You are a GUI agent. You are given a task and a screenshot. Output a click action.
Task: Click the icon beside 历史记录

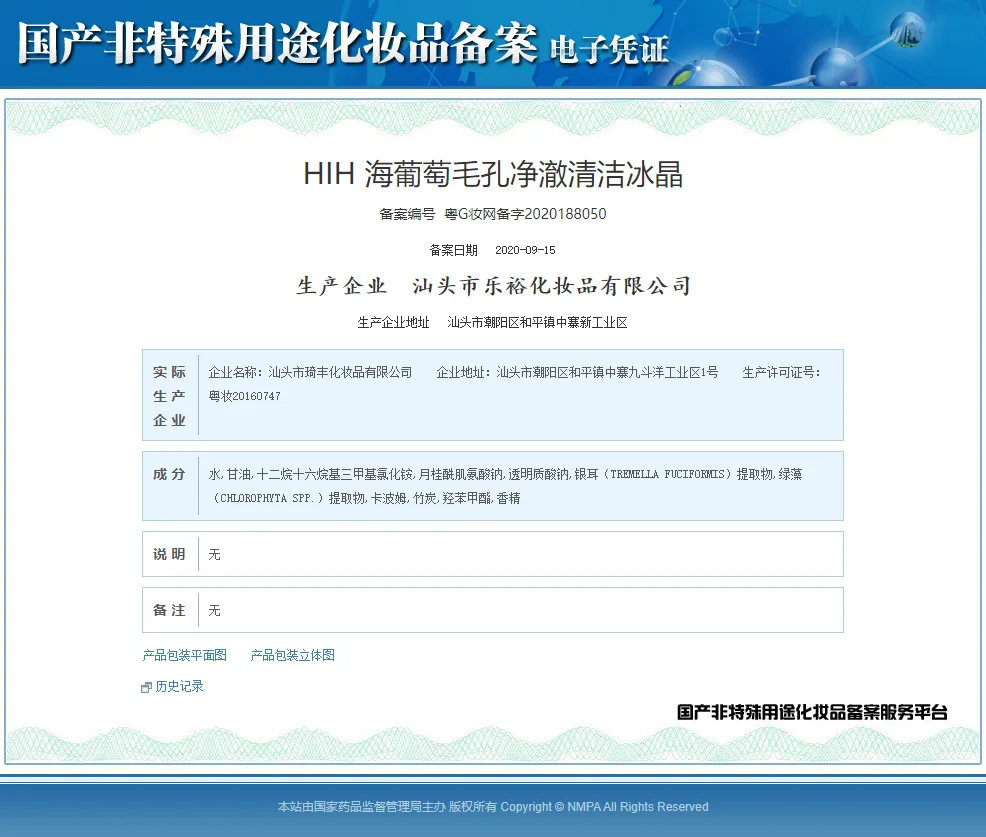tap(147, 687)
